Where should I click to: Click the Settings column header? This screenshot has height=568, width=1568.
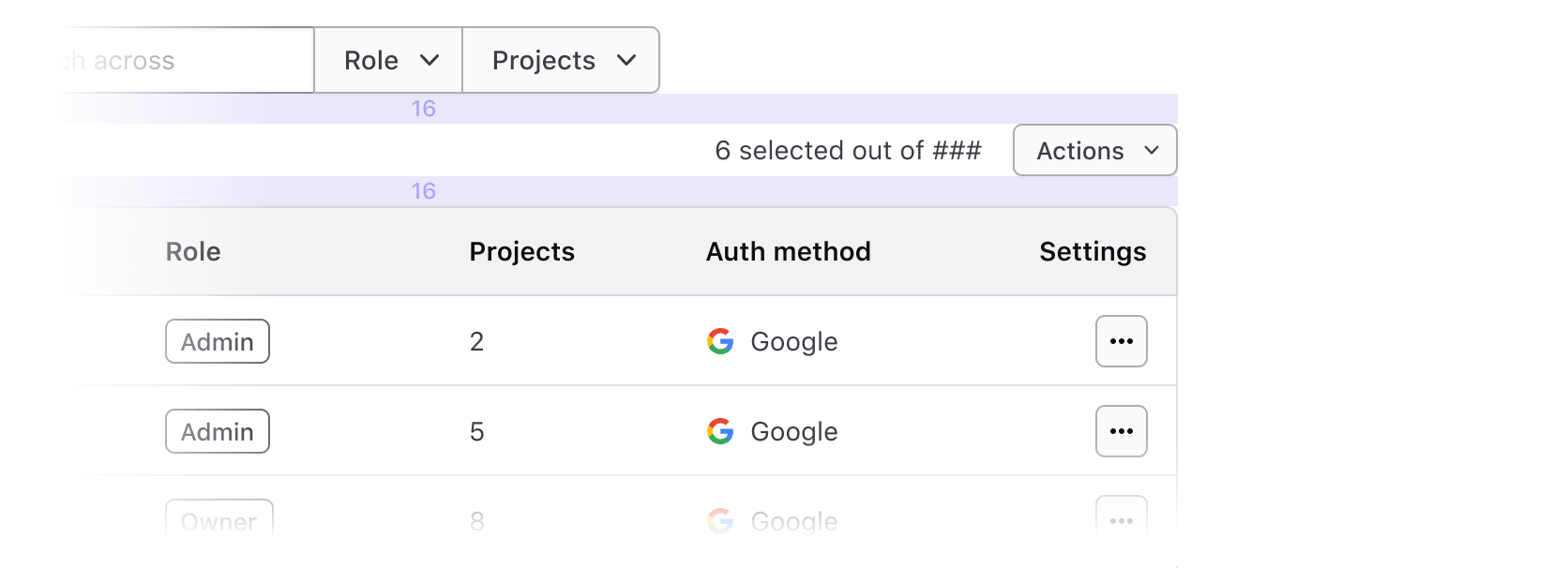[x=1092, y=252]
